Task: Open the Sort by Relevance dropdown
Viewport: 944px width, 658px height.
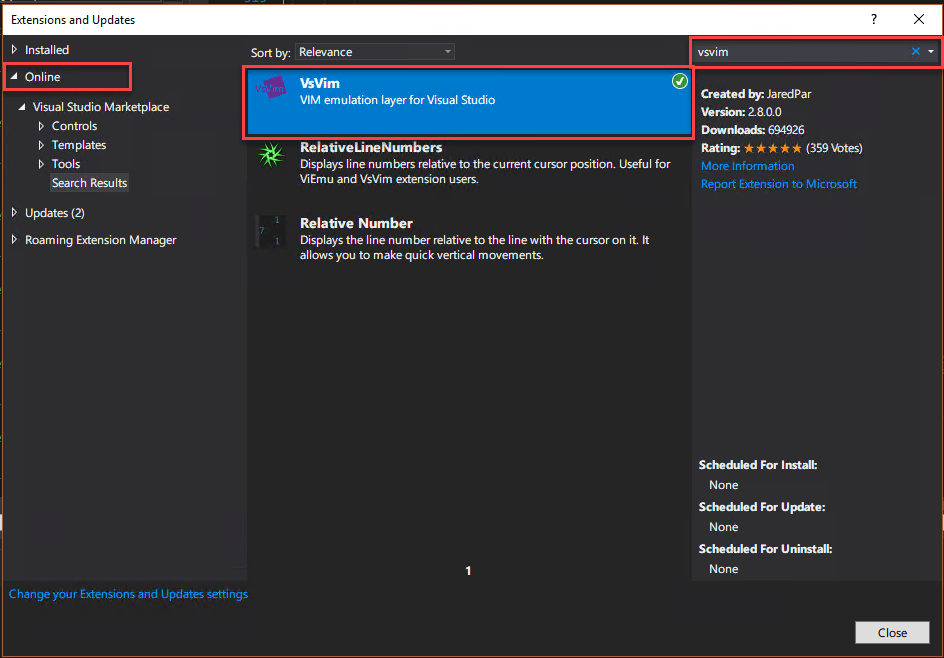Action: point(375,52)
